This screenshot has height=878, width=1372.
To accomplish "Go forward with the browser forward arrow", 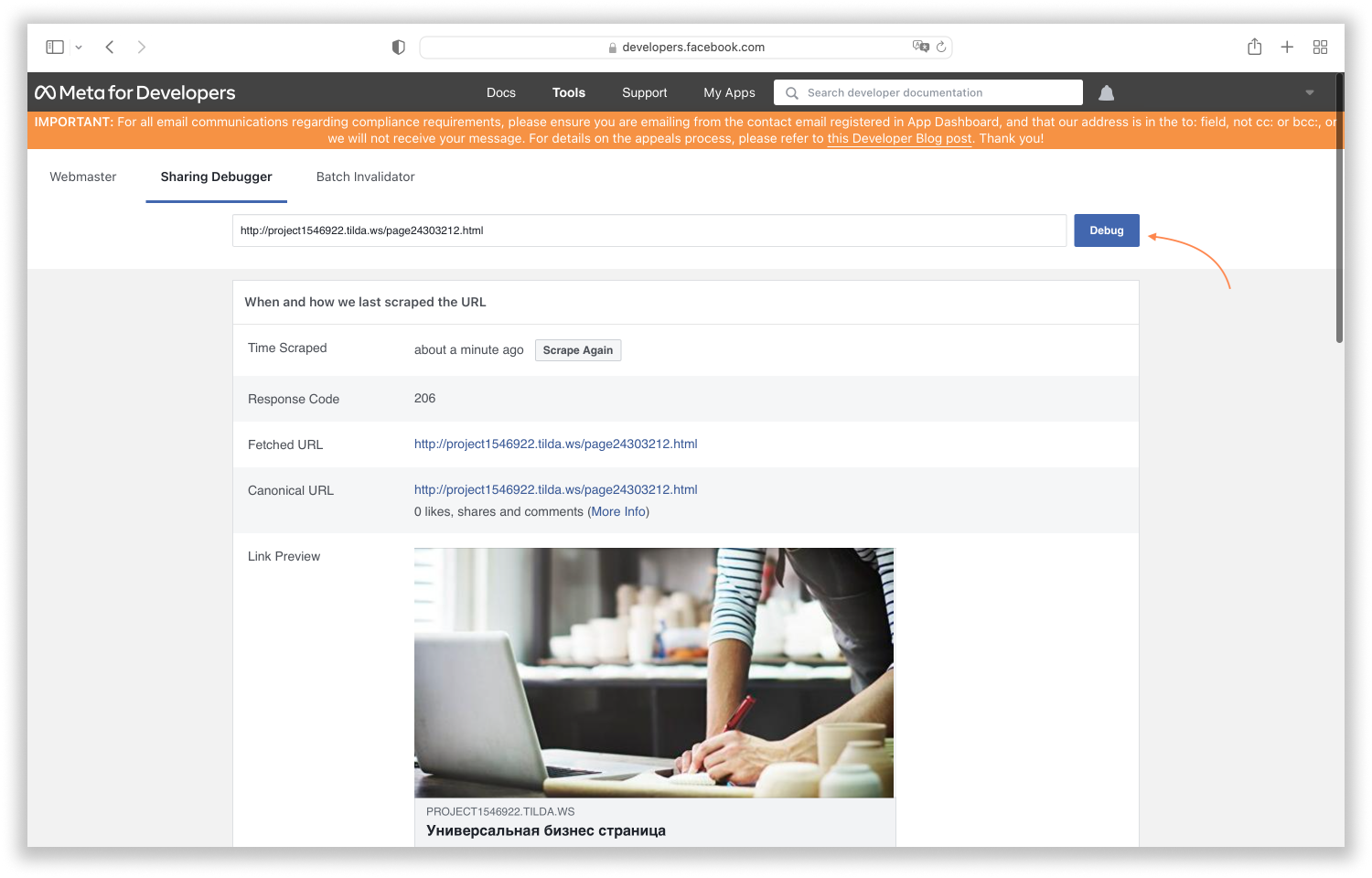I will point(141,47).
